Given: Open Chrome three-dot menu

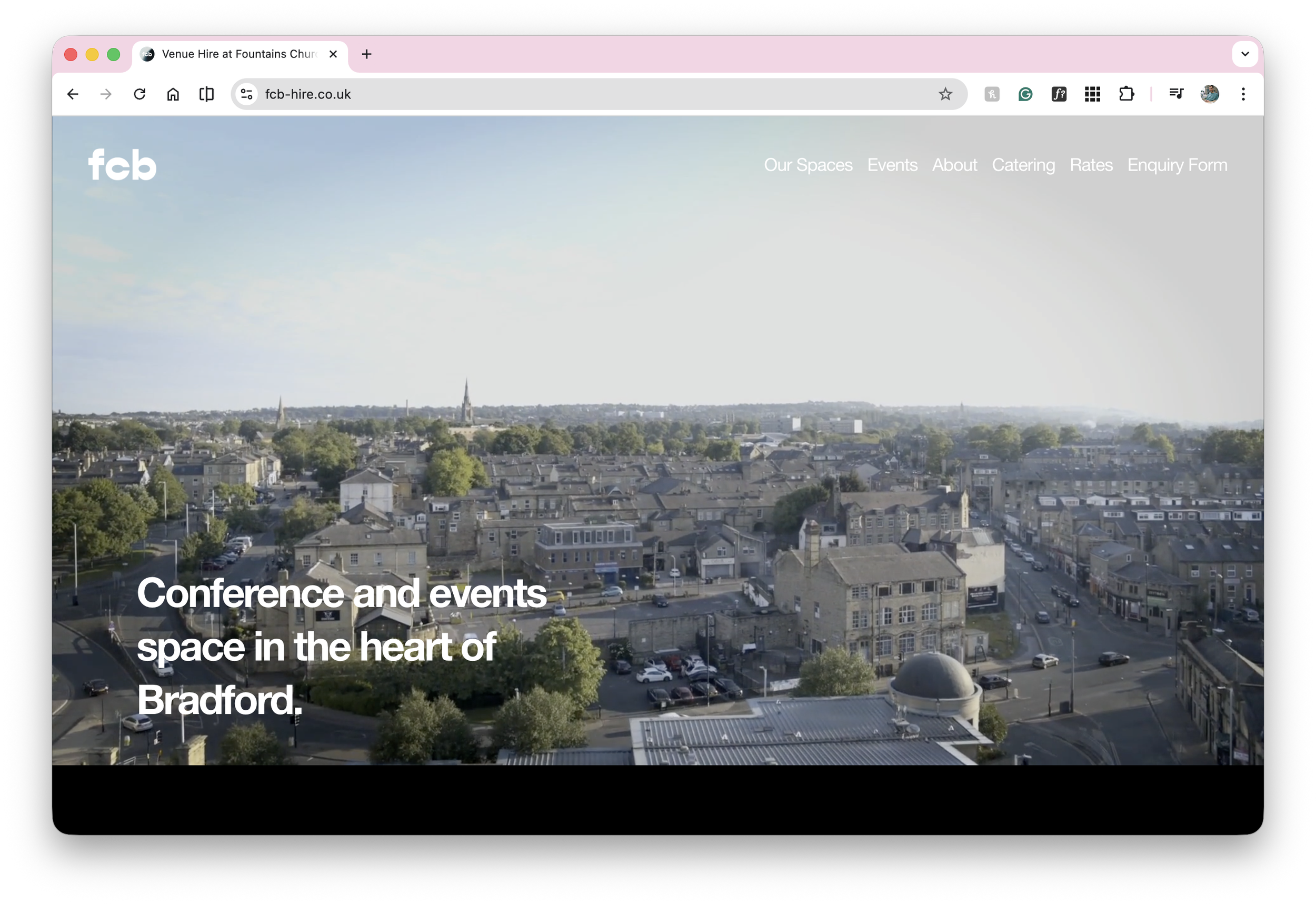Looking at the screenshot, I should [1243, 94].
